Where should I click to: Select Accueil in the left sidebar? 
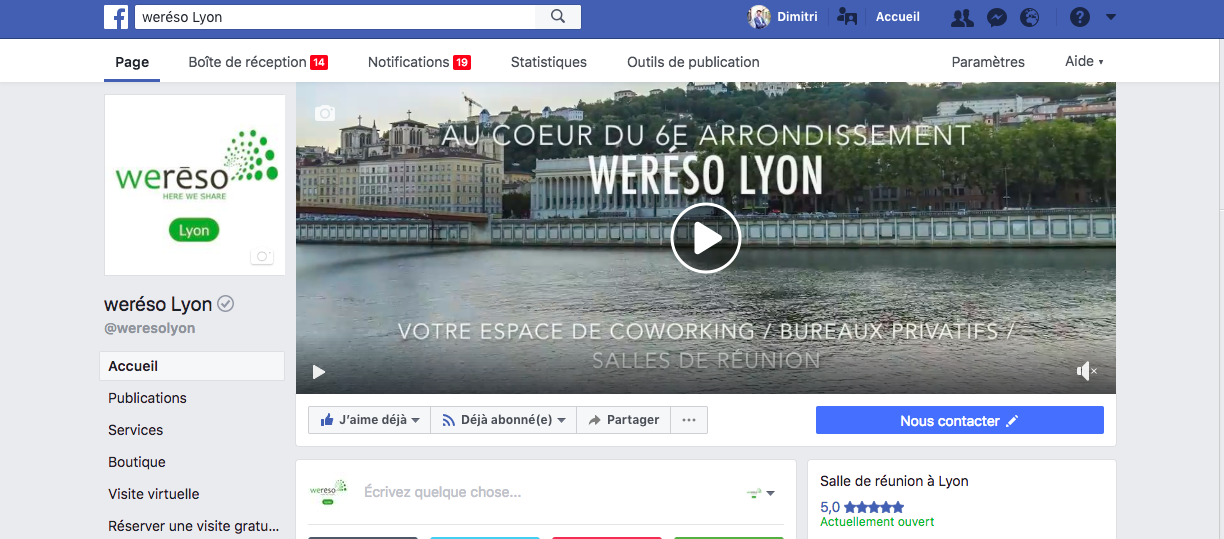click(x=192, y=366)
